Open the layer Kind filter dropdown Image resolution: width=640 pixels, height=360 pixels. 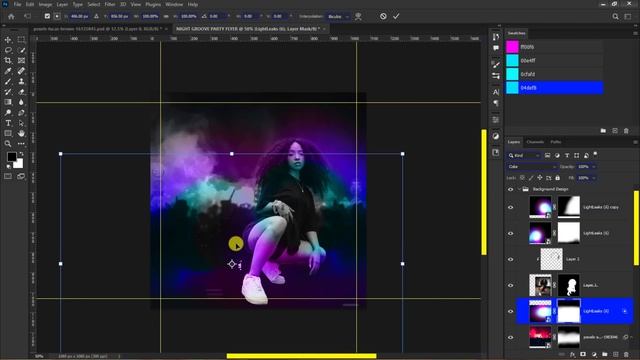(x=524, y=156)
